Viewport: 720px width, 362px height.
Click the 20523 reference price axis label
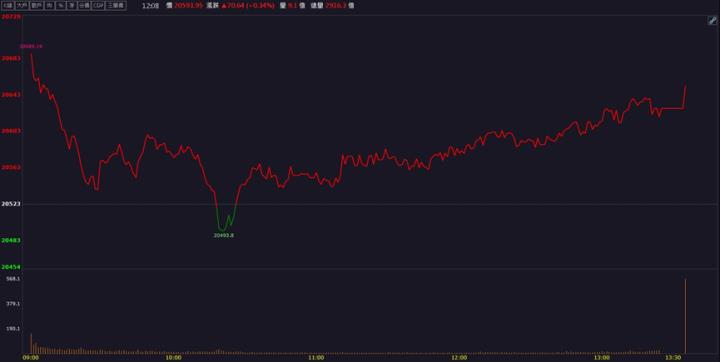click(10, 204)
